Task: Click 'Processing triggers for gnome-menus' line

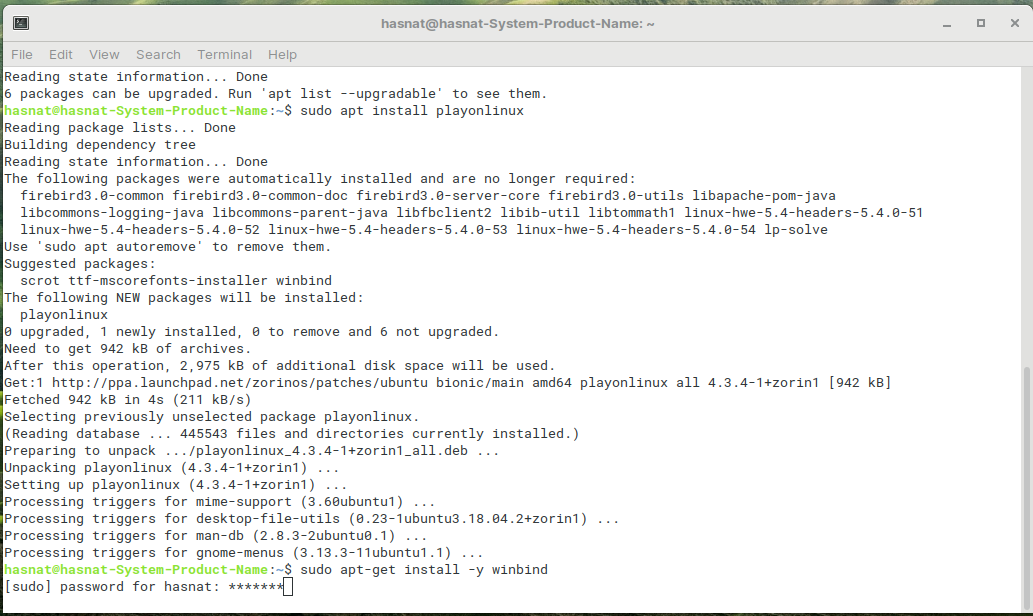Action: (244, 553)
